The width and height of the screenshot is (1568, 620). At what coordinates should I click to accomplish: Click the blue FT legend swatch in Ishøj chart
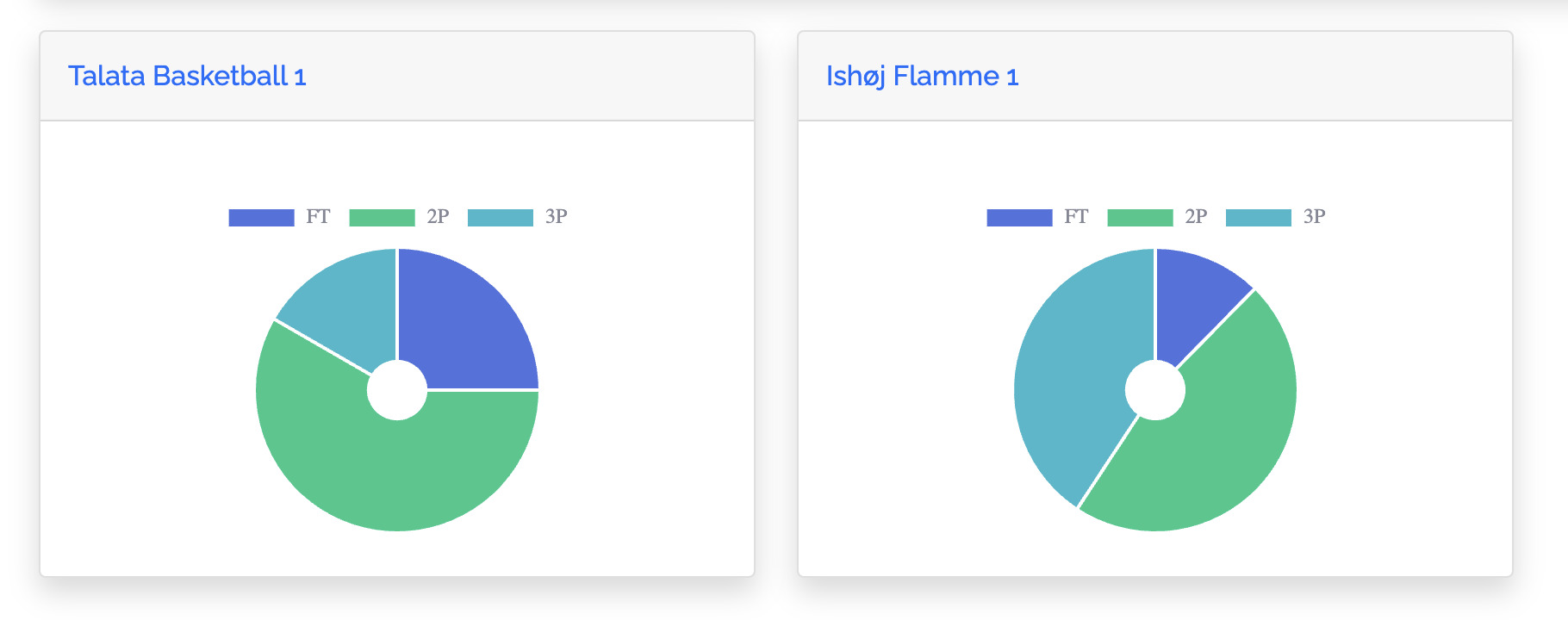coord(1019,218)
